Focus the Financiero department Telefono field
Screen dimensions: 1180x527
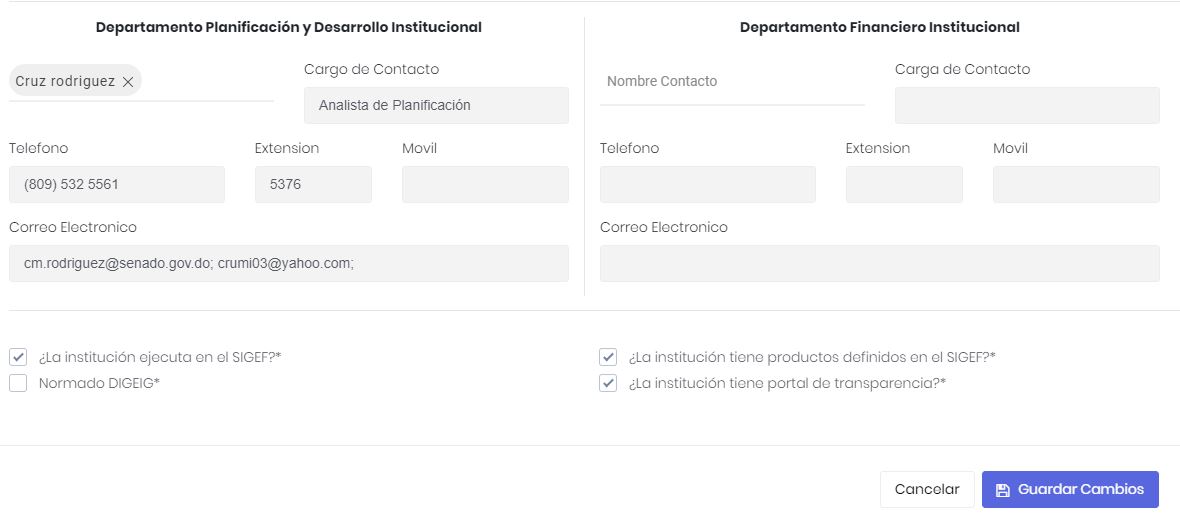click(x=708, y=185)
